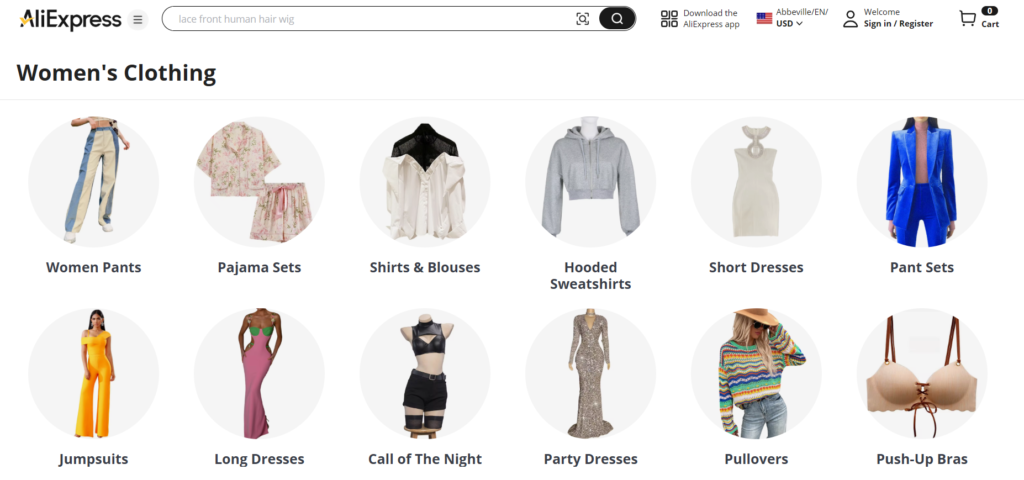Click the Women Pants text label
The image size is (1024, 480).
[x=93, y=267]
